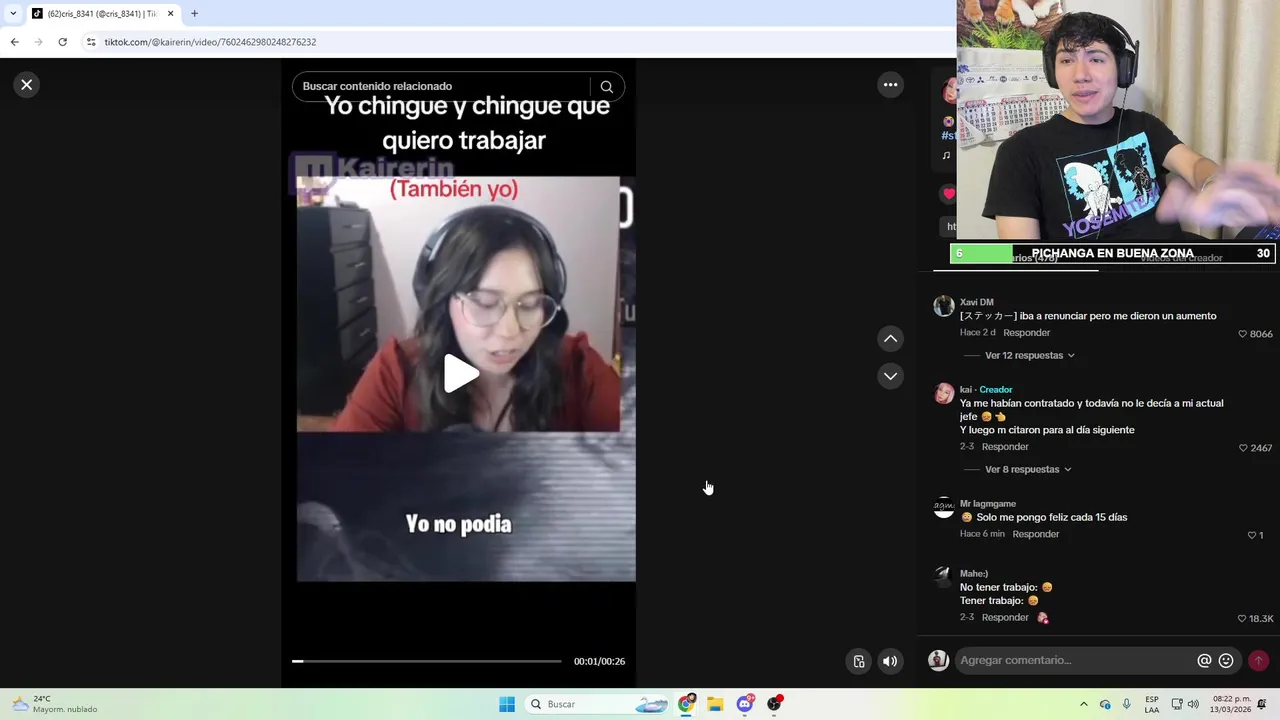1280x720 pixels.
Task: Click the magnifier icon in related search
Action: pyautogui.click(x=606, y=87)
